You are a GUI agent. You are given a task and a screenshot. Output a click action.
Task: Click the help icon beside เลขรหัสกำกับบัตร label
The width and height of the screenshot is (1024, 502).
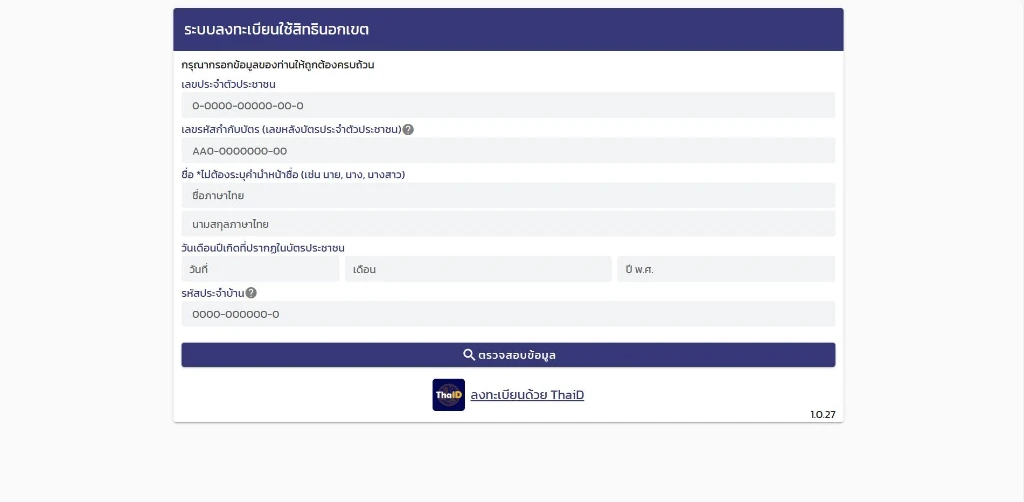[408, 129]
